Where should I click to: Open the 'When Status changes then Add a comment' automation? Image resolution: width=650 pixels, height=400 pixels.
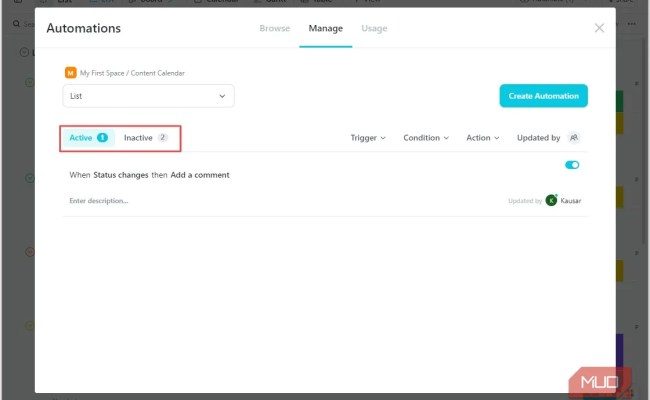pyautogui.click(x=149, y=175)
